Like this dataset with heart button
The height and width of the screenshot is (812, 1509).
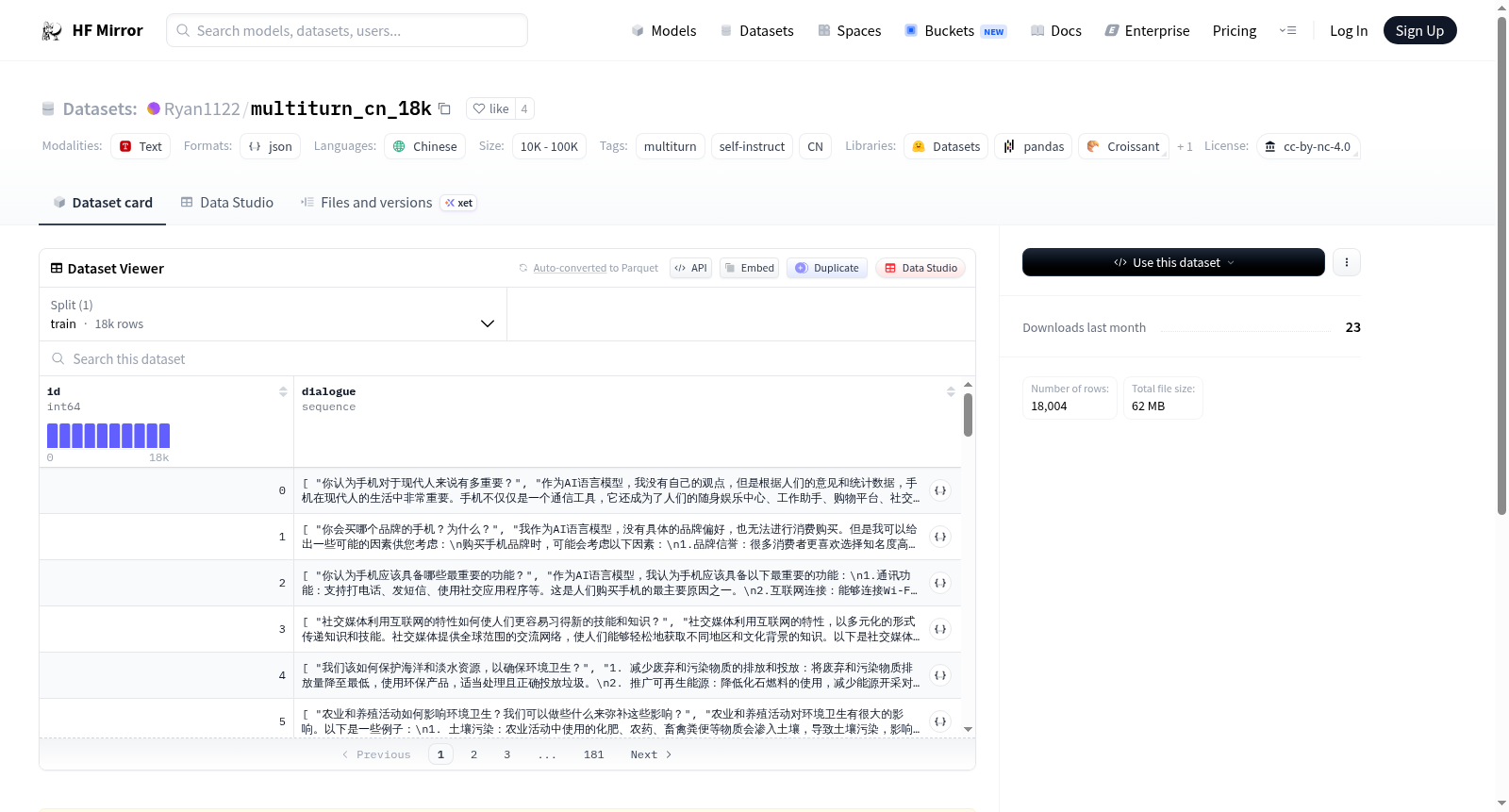(490, 108)
